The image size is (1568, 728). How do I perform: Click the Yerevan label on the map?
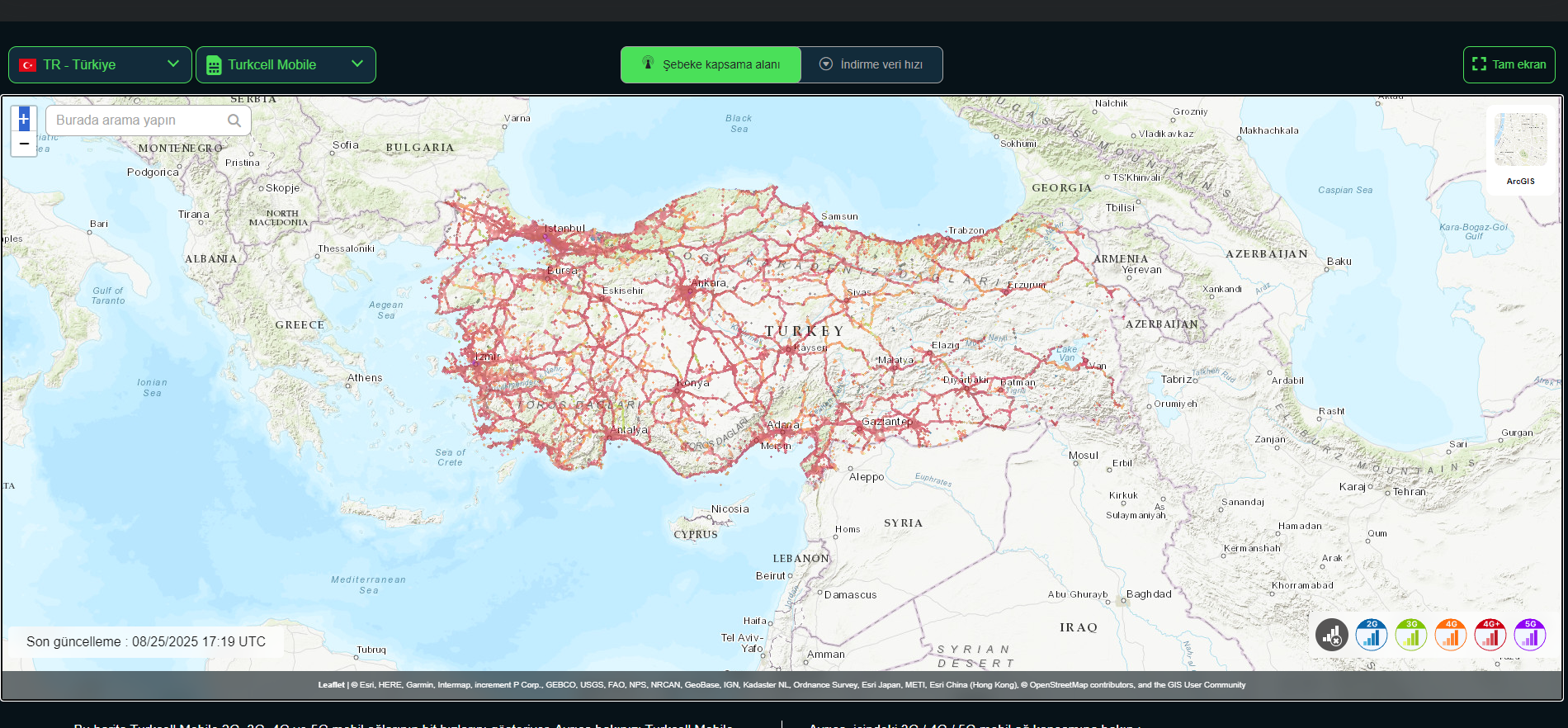1141,270
